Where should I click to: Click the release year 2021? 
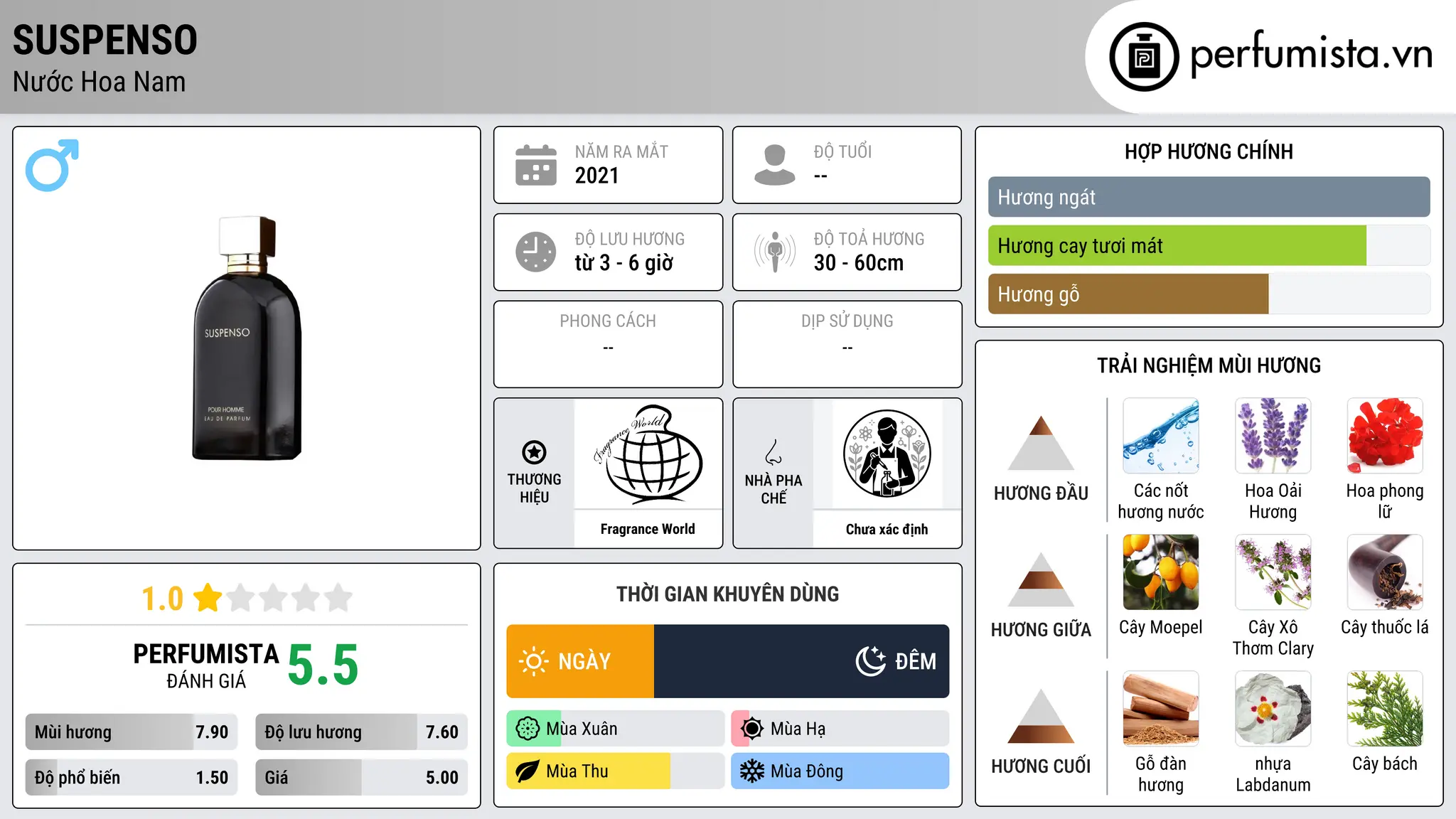tap(596, 176)
